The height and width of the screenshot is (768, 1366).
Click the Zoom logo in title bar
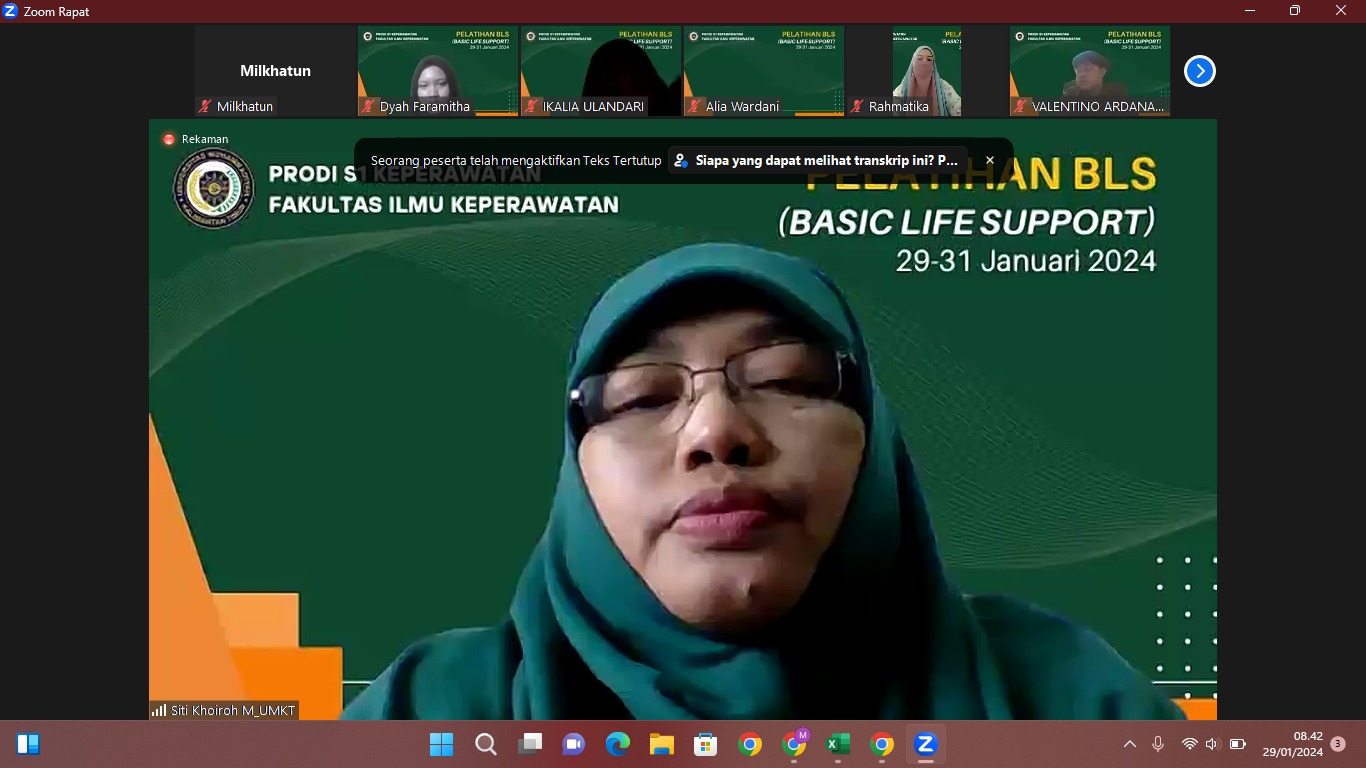(11, 11)
